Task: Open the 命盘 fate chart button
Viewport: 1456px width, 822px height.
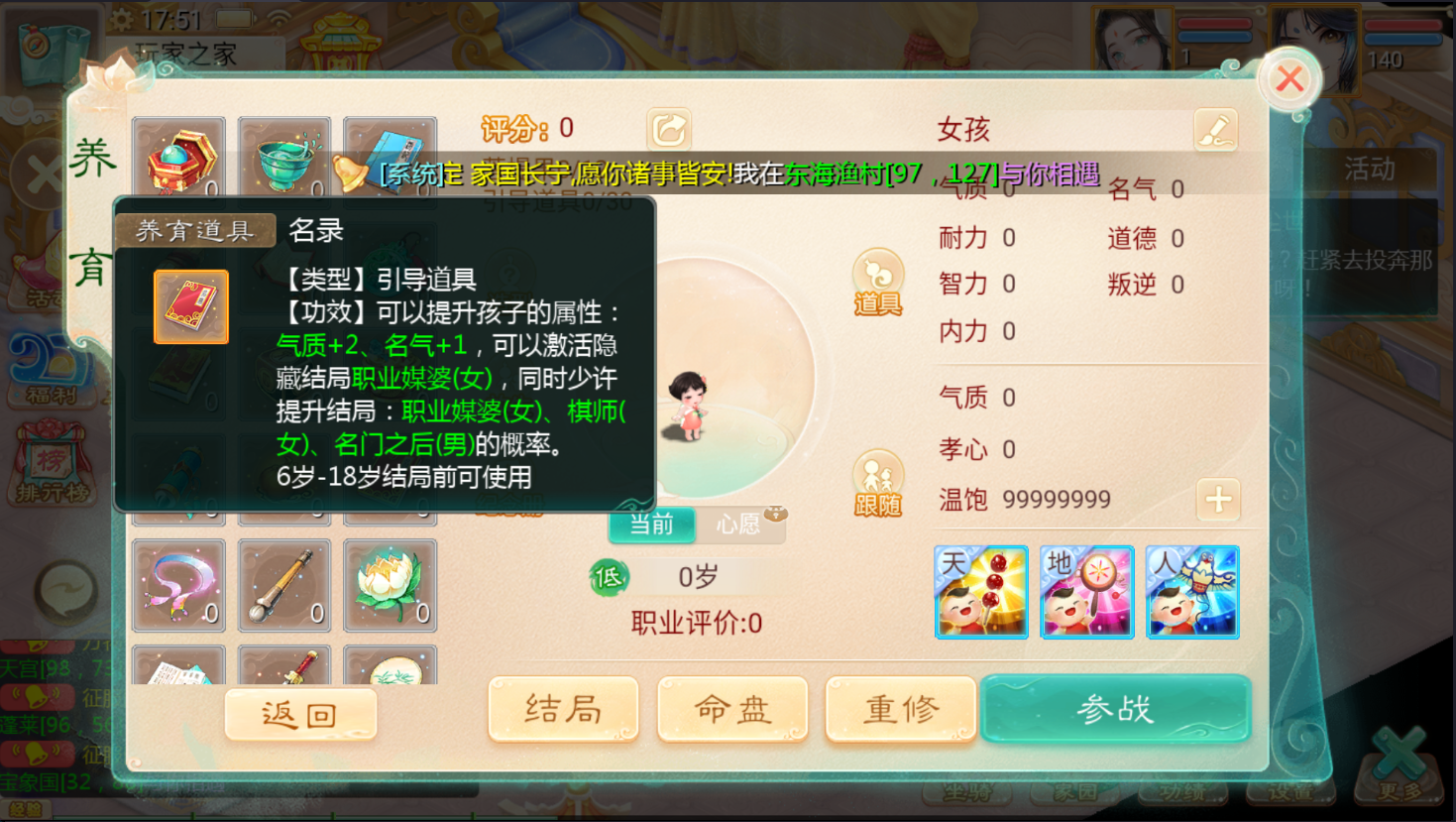Action: tap(732, 709)
